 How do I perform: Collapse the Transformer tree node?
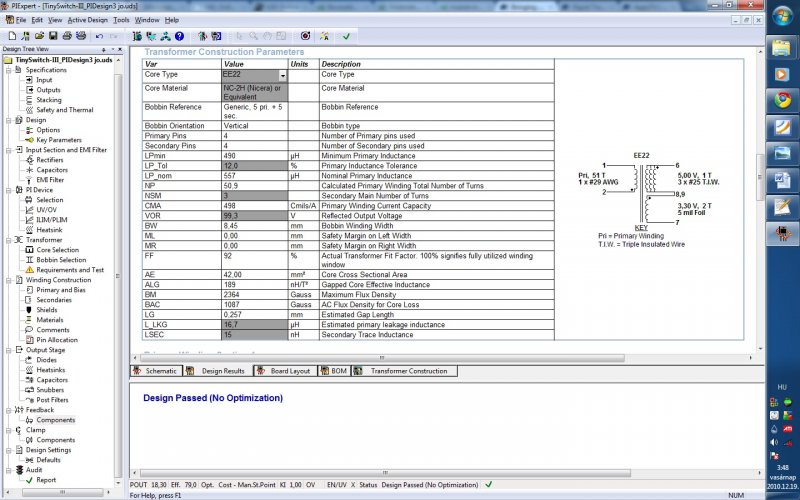pos(9,240)
